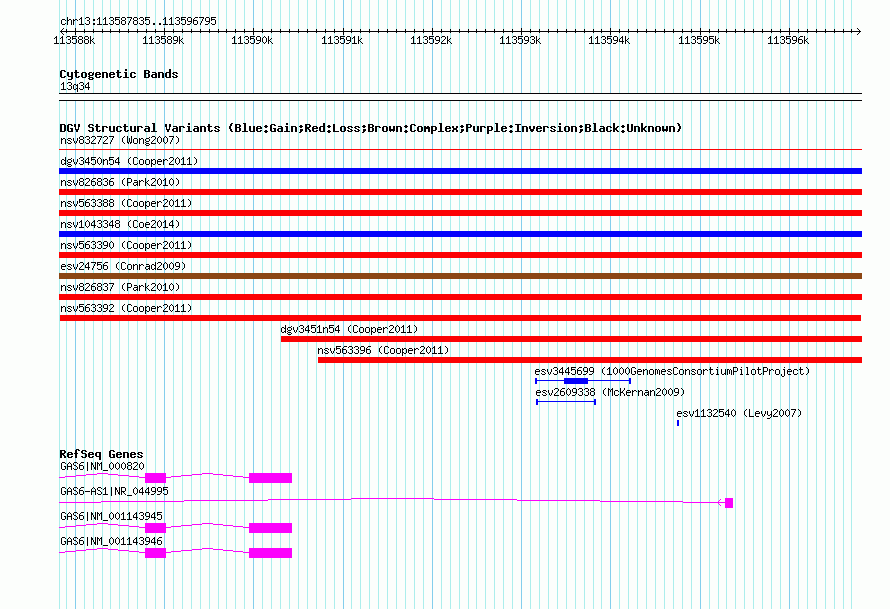
Task: Click the small magenta exon of GAS6 NM_001143946
Action: point(156,553)
